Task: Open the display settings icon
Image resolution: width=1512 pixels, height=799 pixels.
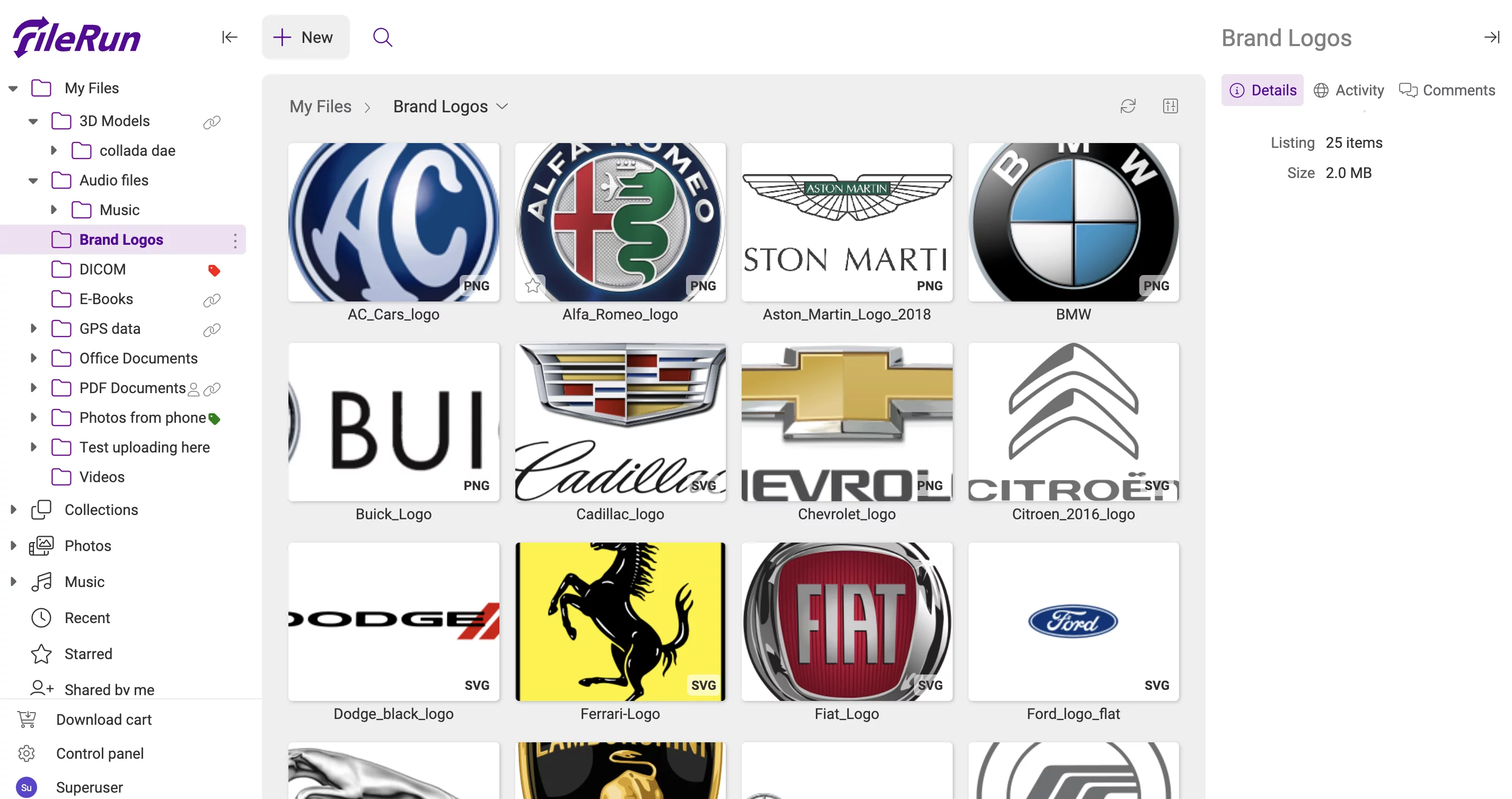Action: [1170, 106]
